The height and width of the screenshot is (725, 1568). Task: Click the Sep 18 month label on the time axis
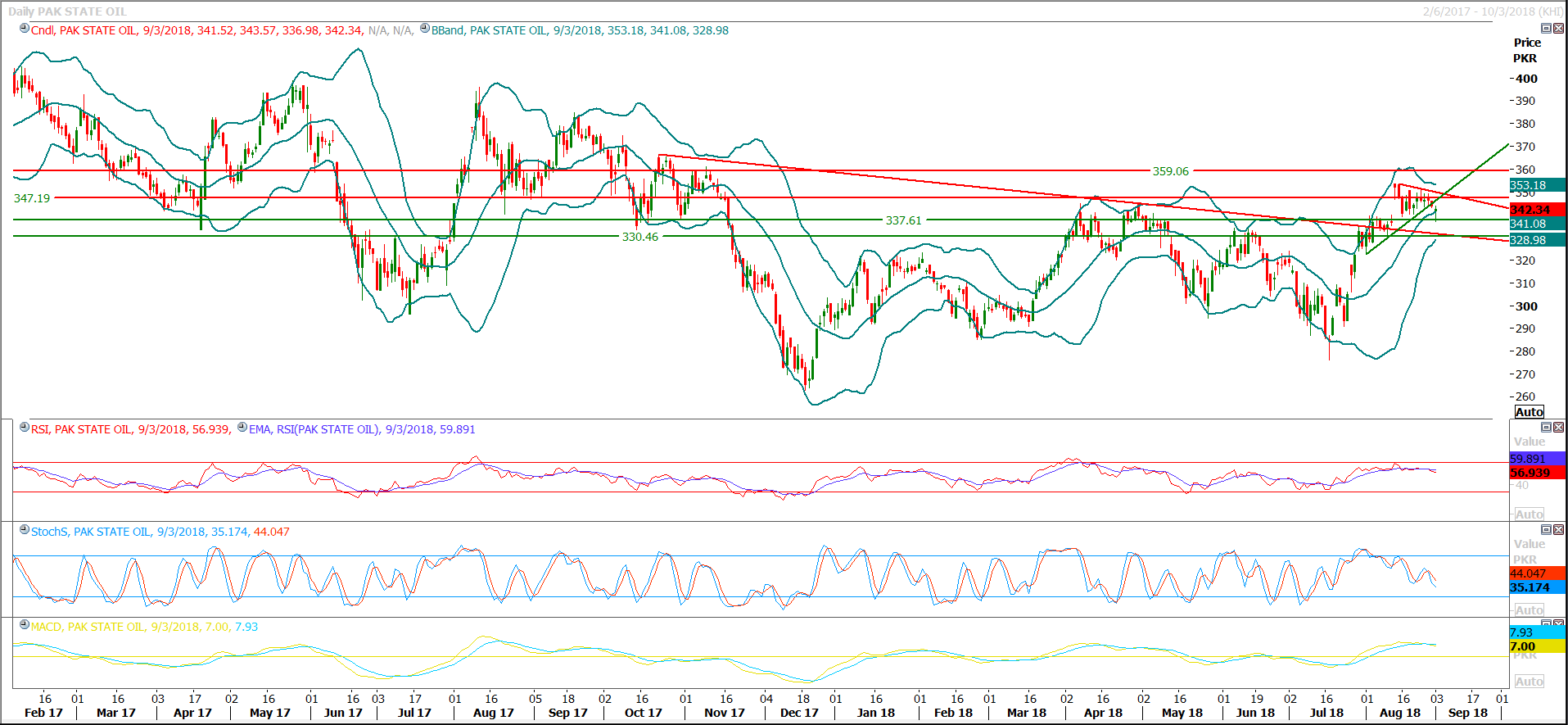tap(1468, 713)
